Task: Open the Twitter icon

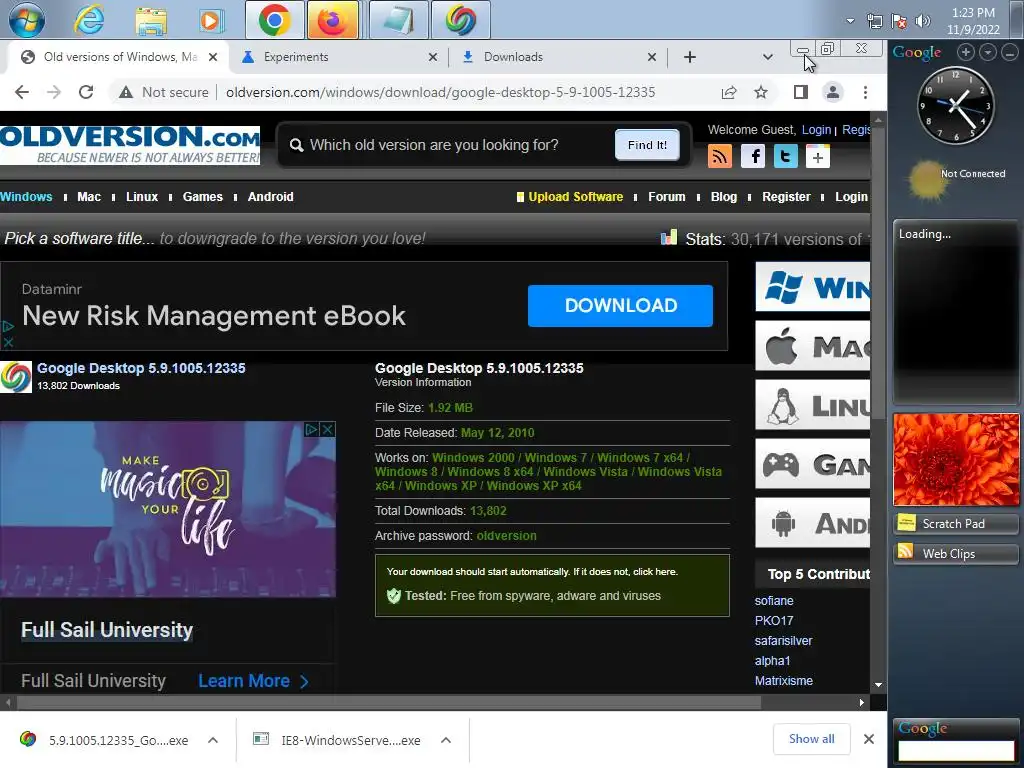Action: pos(786,156)
